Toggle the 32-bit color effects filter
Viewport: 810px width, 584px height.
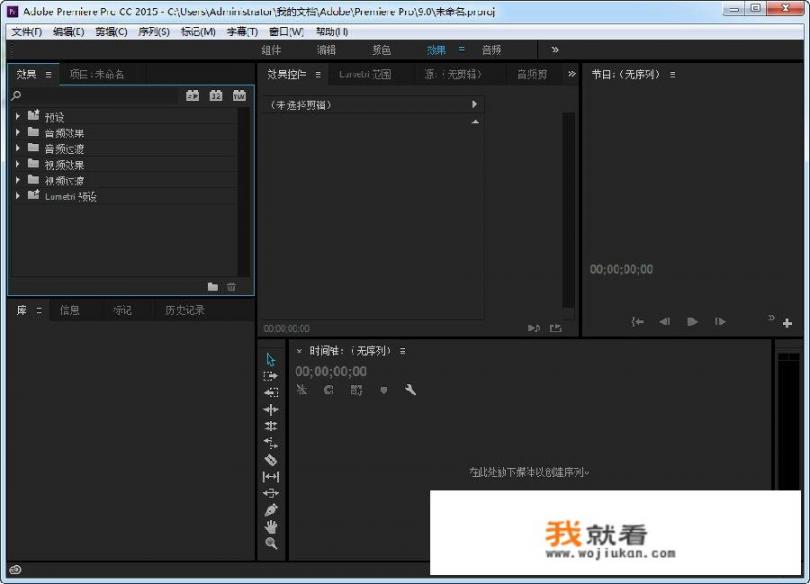click(x=216, y=96)
